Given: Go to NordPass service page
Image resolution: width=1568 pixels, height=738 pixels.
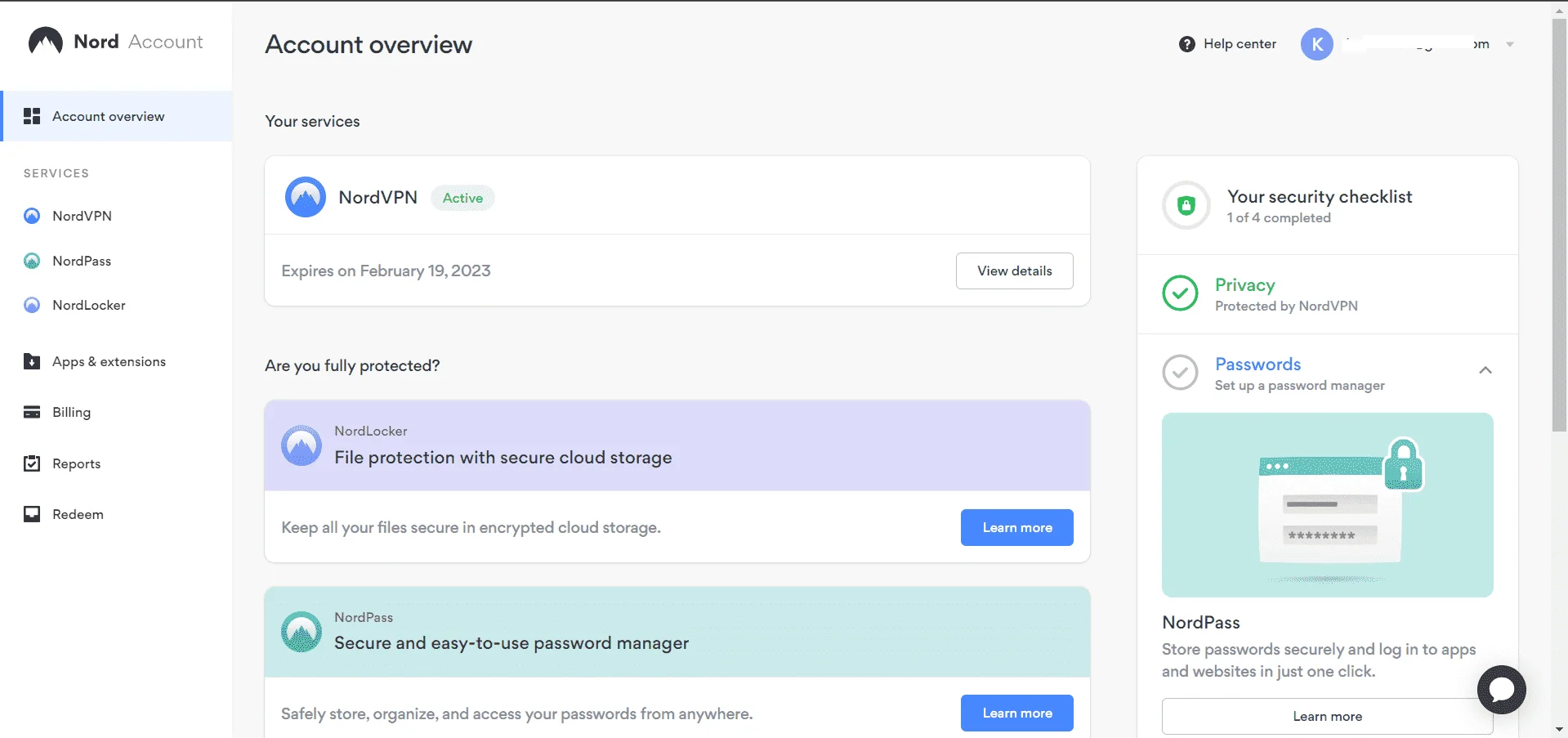Looking at the screenshot, I should coord(82,261).
